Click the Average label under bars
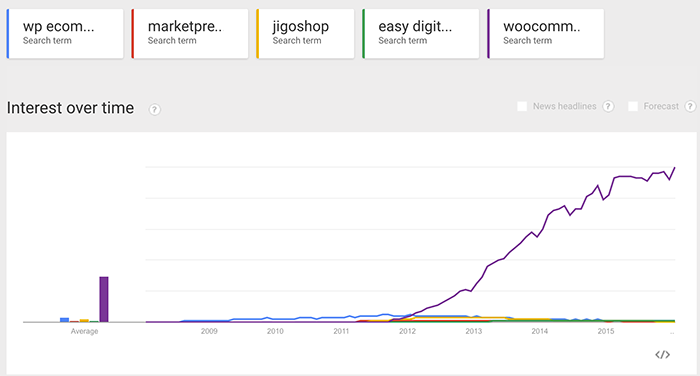This screenshot has height=376, width=700. 84,331
